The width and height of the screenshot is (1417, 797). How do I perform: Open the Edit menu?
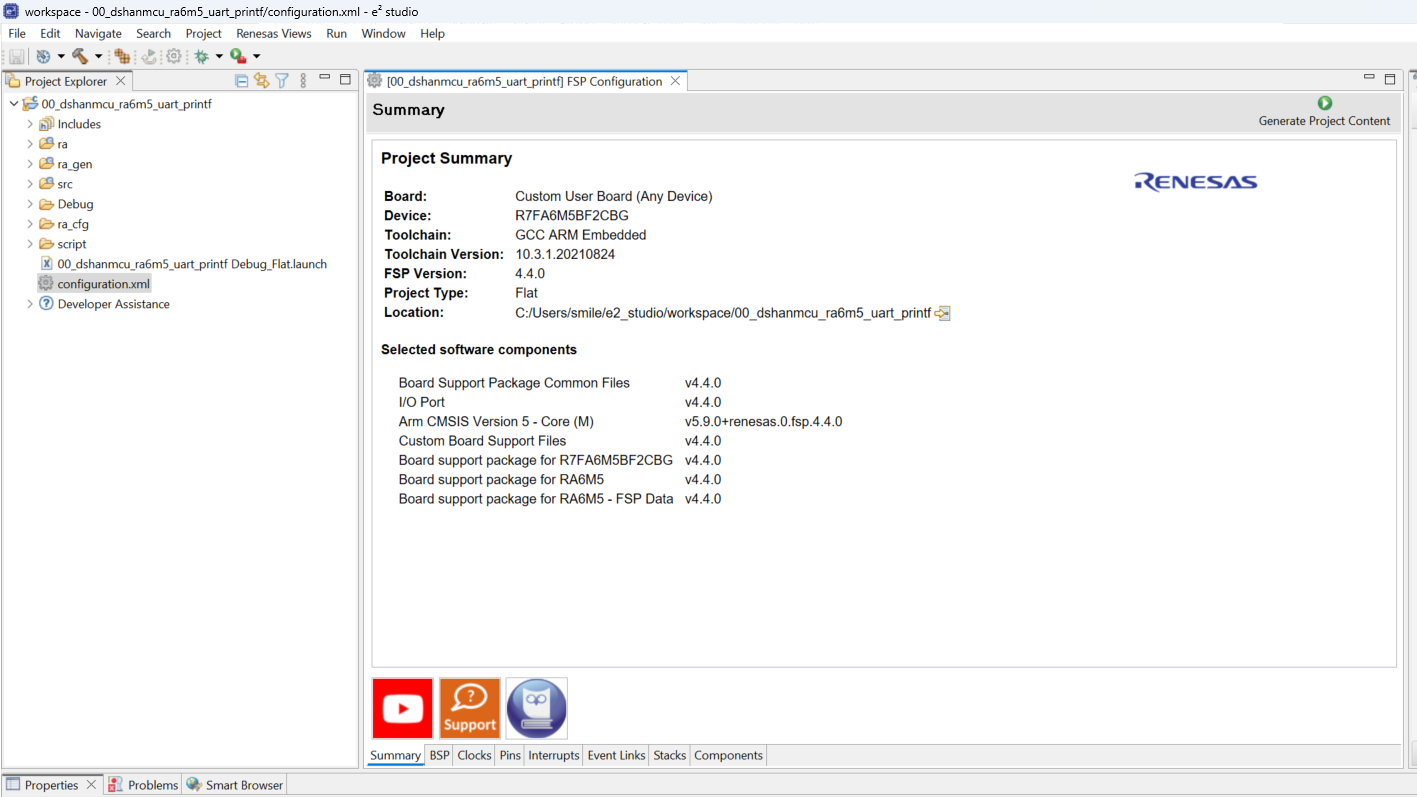coord(50,33)
